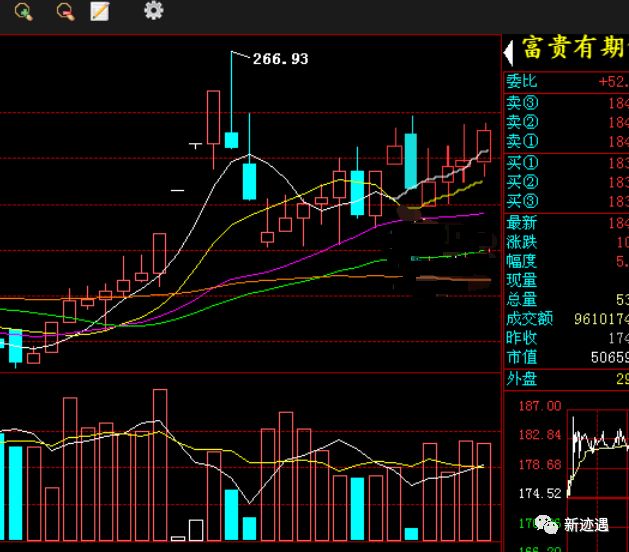Viewport: 629px width, 552px height.
Task: Click the zoom out magnifier icon
Action: tap(66, 11)
